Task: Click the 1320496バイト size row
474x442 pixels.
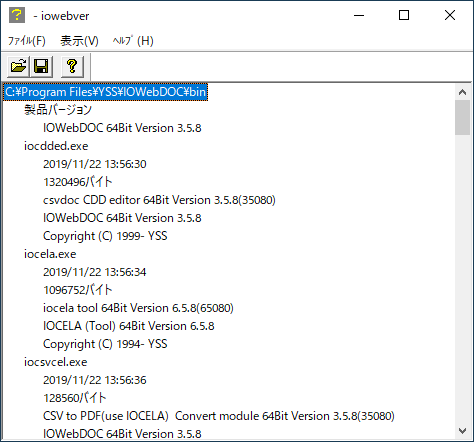Action: point(77,182)
